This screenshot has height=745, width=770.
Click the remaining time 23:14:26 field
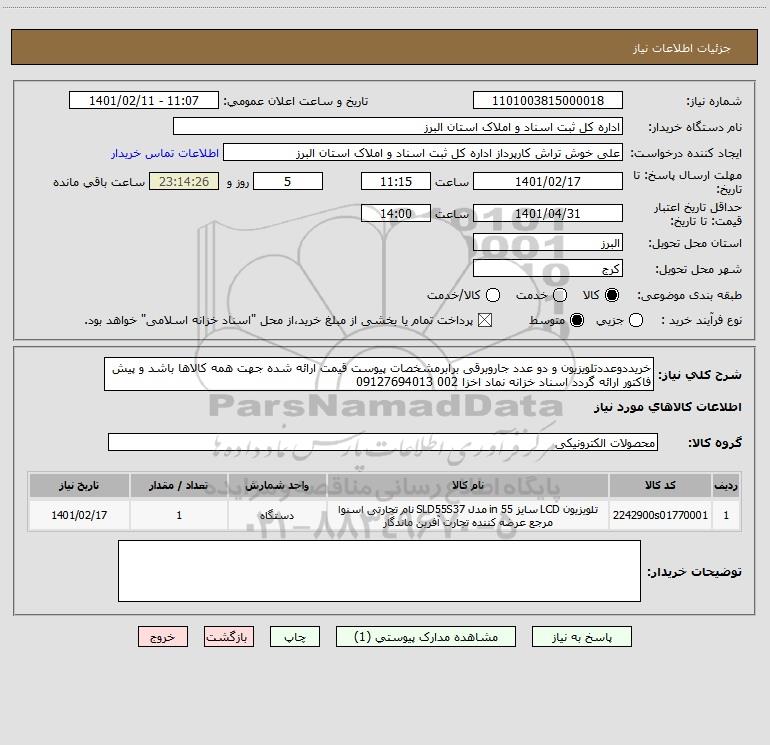click(x=184, y=181)
